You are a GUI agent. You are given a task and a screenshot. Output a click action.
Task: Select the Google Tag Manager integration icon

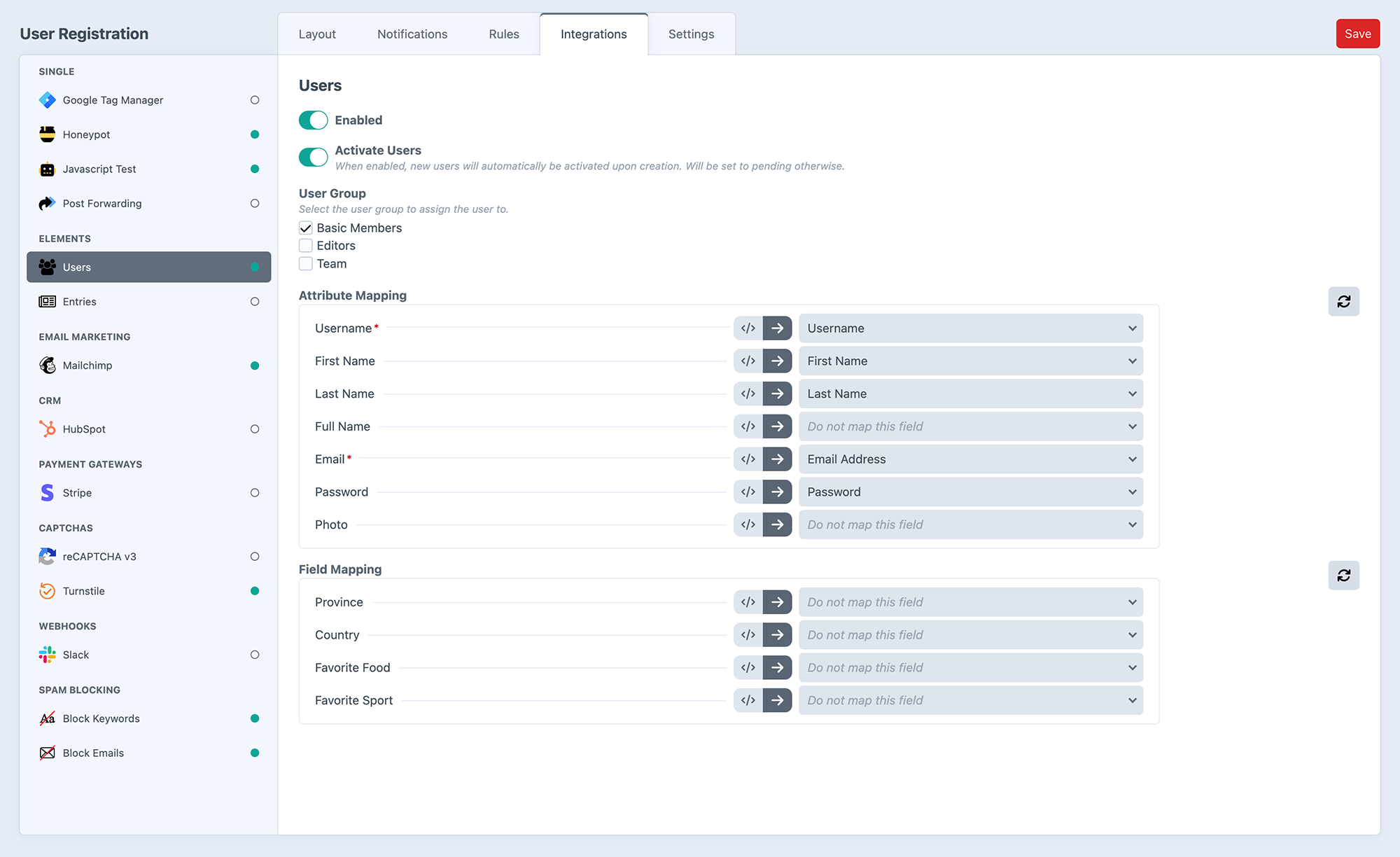click(x=46, y=99)
